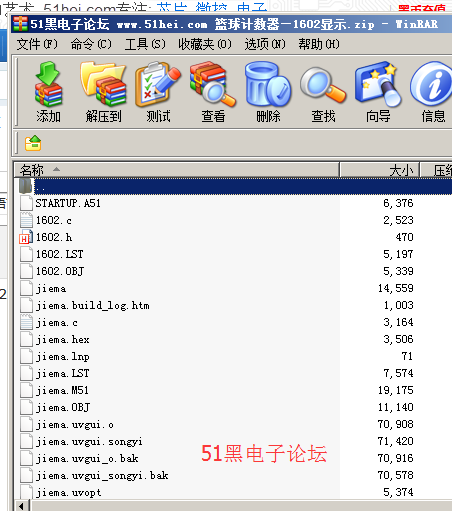452x511 pixels.
Task: Click the parent folder ".." icon
Action: [26, 186]
